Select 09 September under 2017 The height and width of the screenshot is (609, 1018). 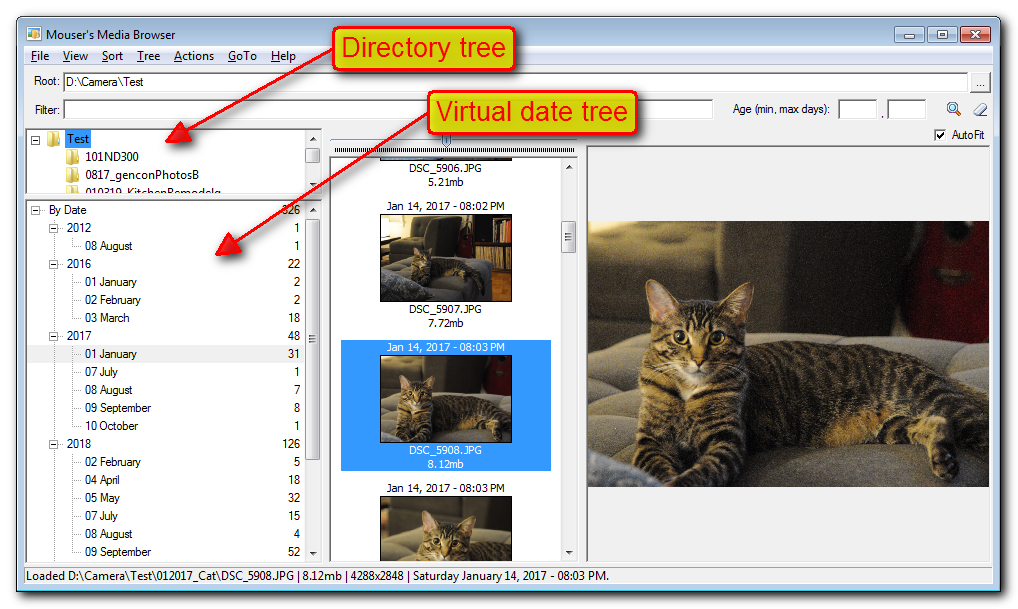pos(117,408)
